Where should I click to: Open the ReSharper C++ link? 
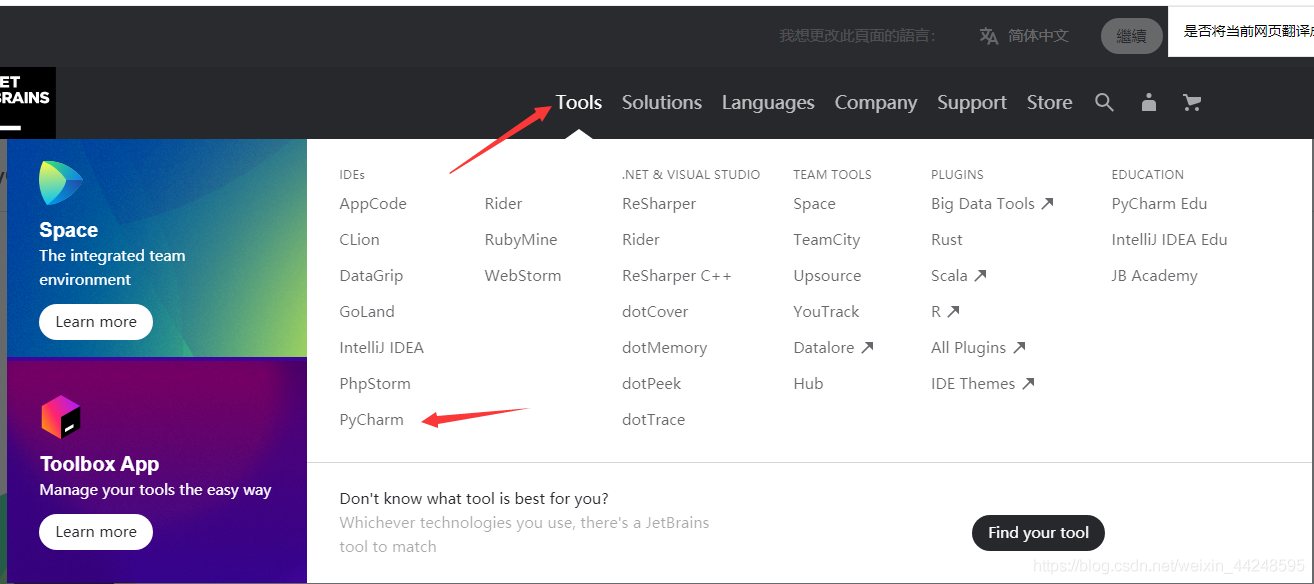click(677, 276)
